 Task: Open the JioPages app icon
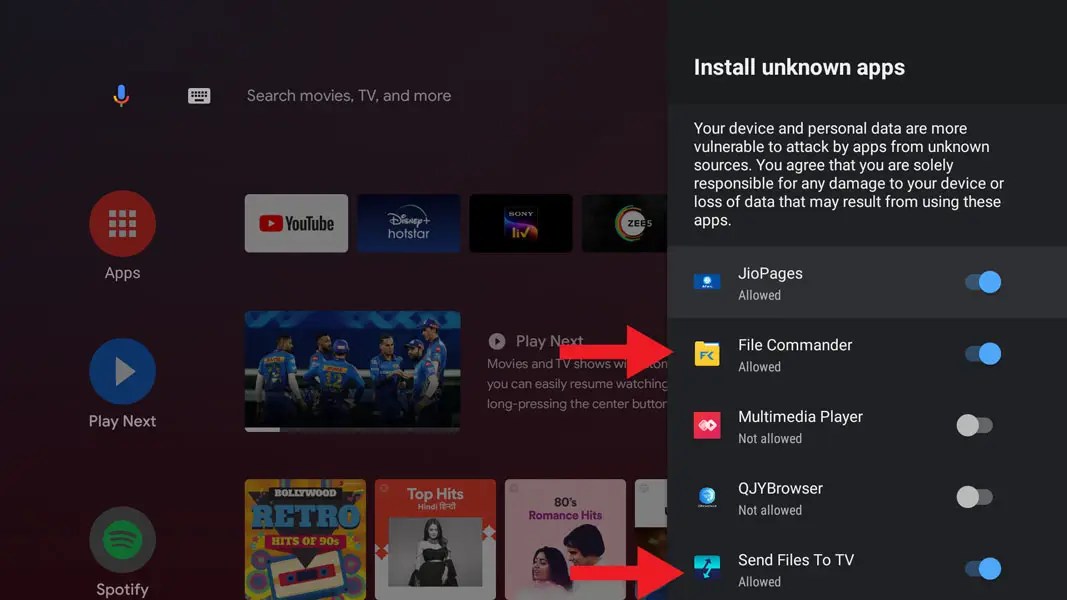708,282
